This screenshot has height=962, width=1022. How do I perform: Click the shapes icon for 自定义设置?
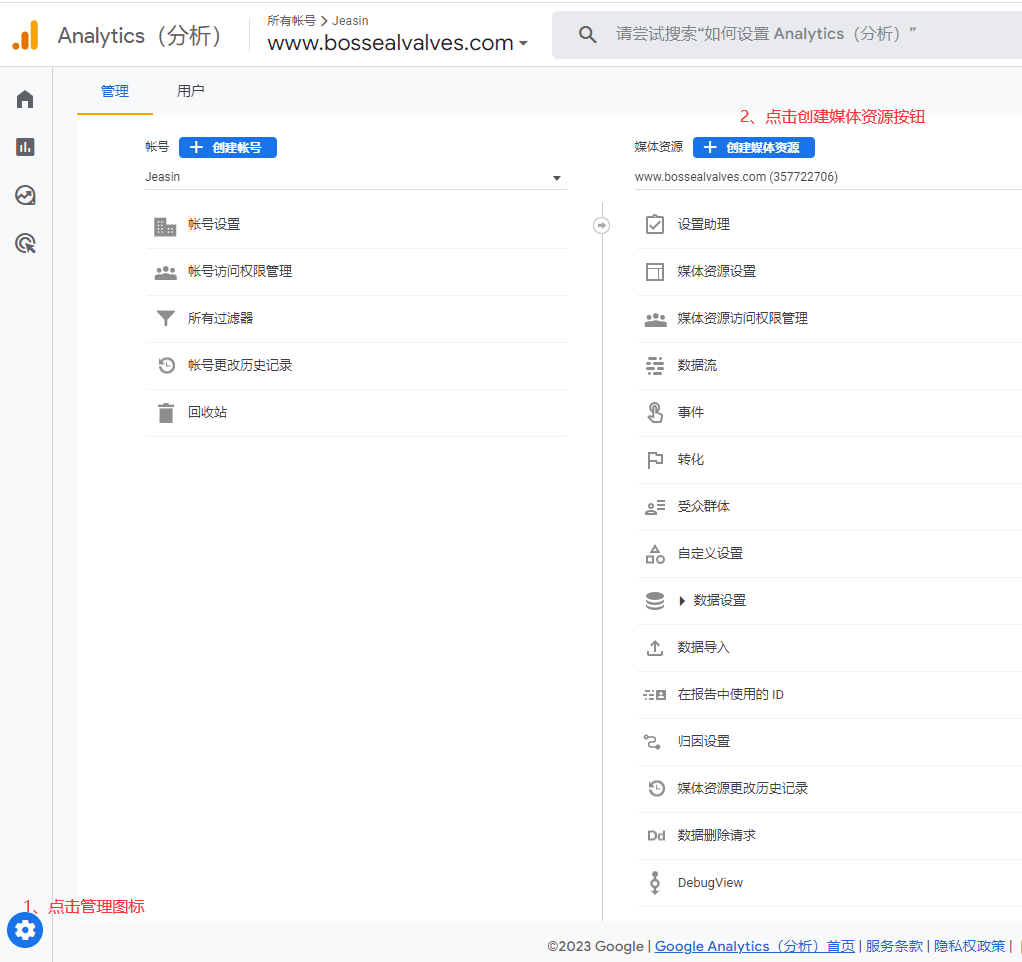point(655,554)
